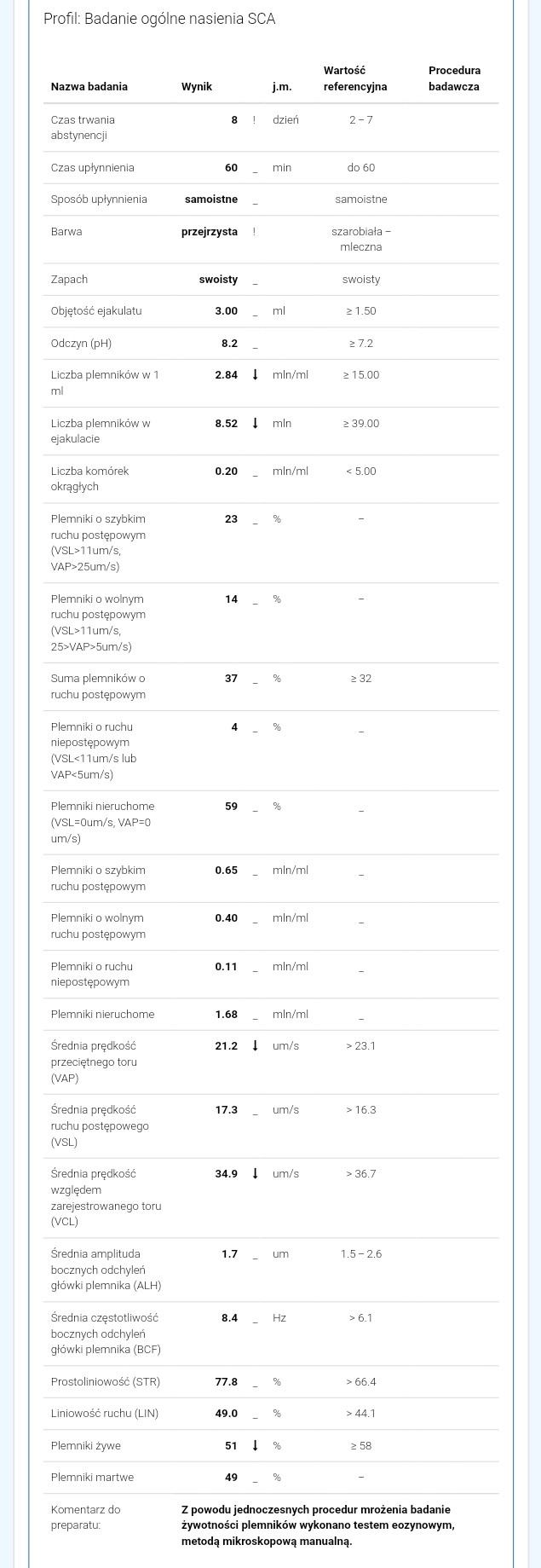Image resolution: width=541 pixels, height=1568 pixels.
Task: Click the 'j.m.' units column header
Action: (x=282, y=86)
